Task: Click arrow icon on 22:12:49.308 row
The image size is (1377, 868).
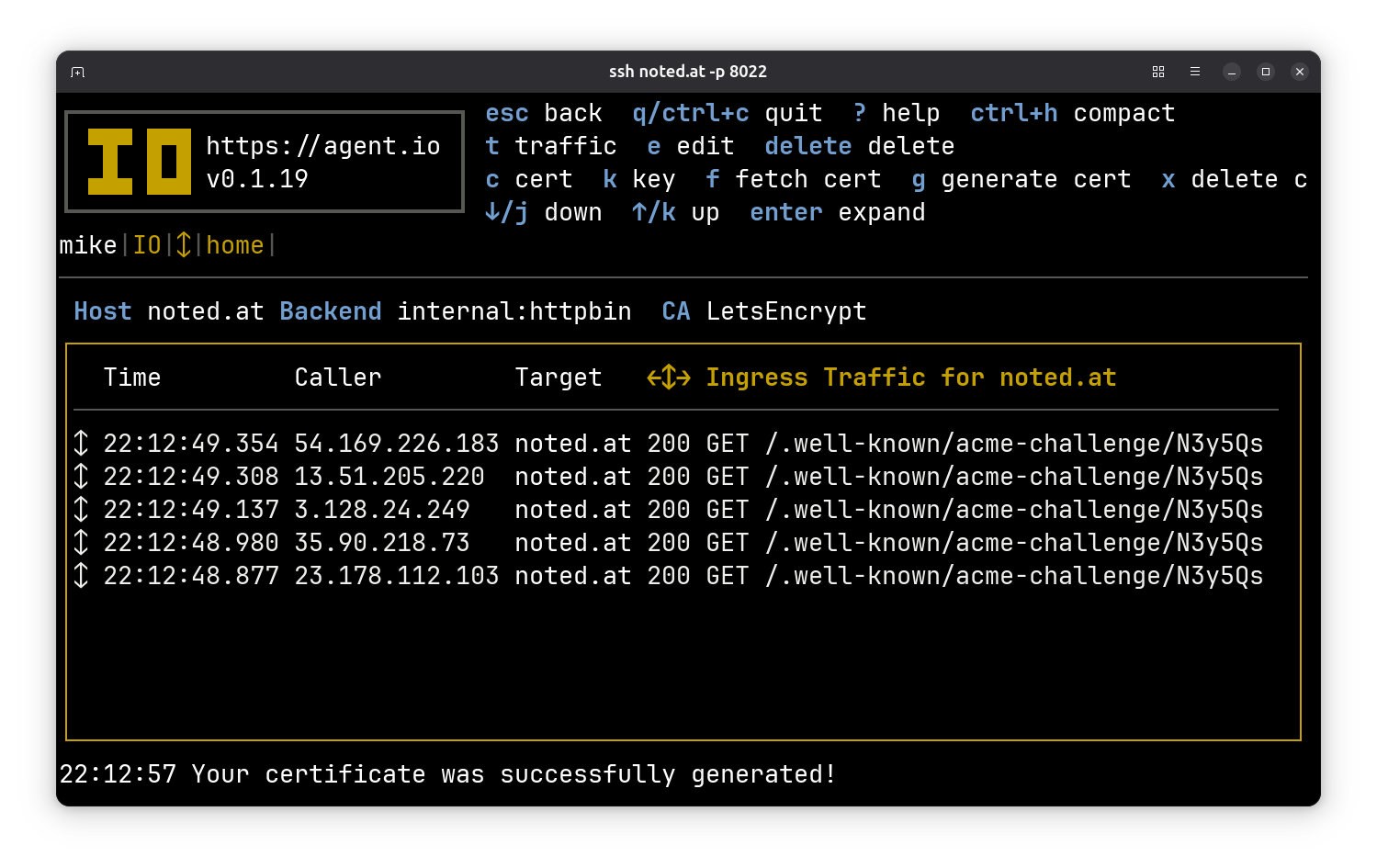Action: 81,477
